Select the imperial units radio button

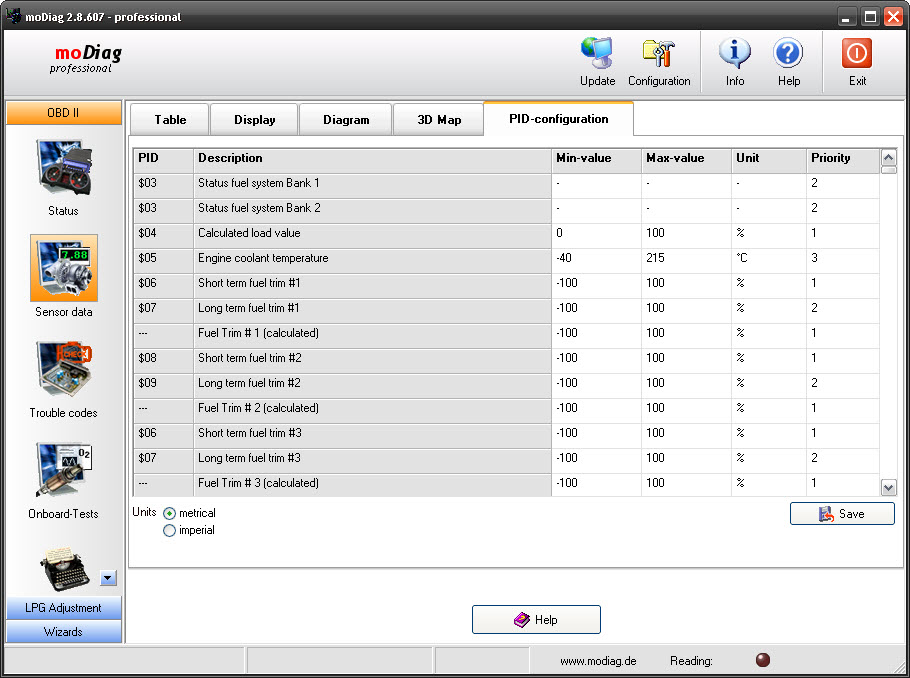pos(169,531)
